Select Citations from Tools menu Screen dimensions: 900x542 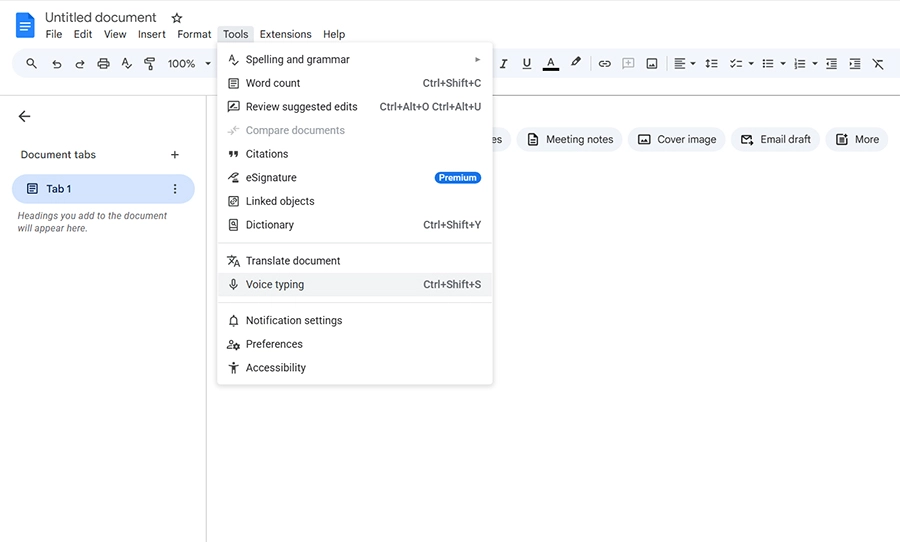click(355, 154)
